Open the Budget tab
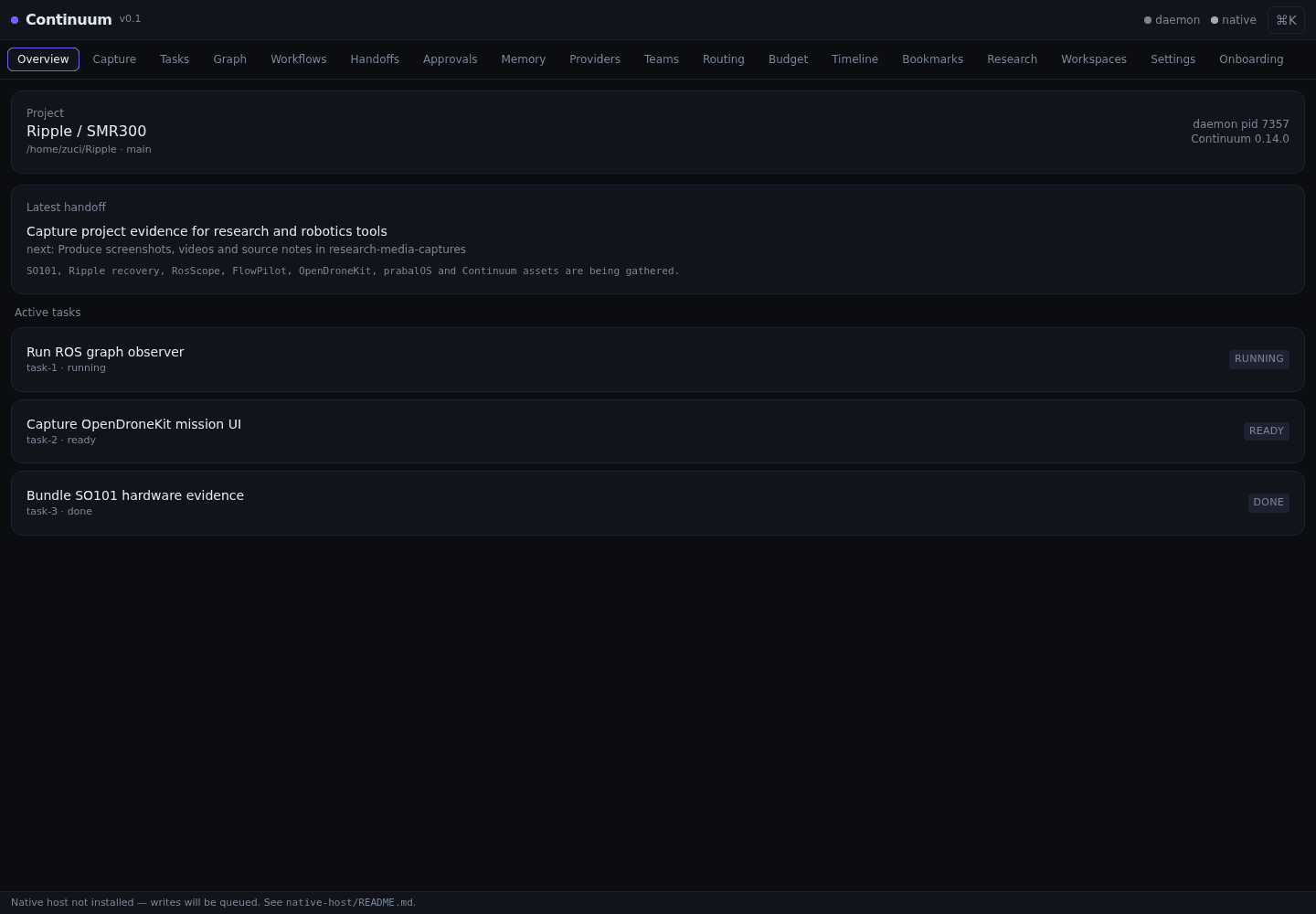Screen dimensions: 1316x914 pyautogui.click(x=789, y=59)
